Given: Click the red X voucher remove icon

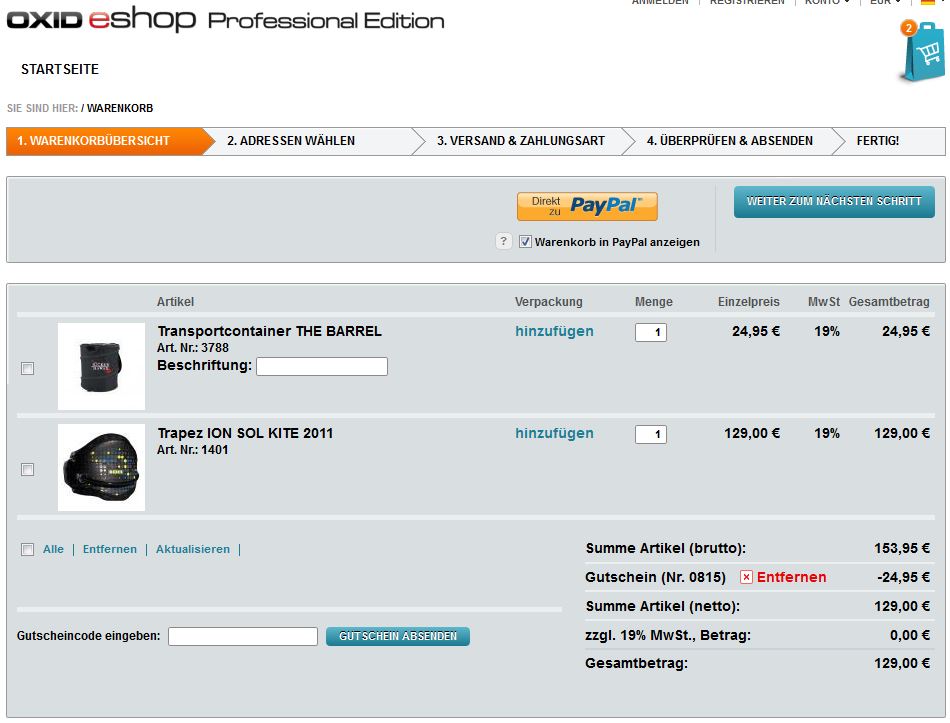Looking at the screenshot, I should 746,577.
